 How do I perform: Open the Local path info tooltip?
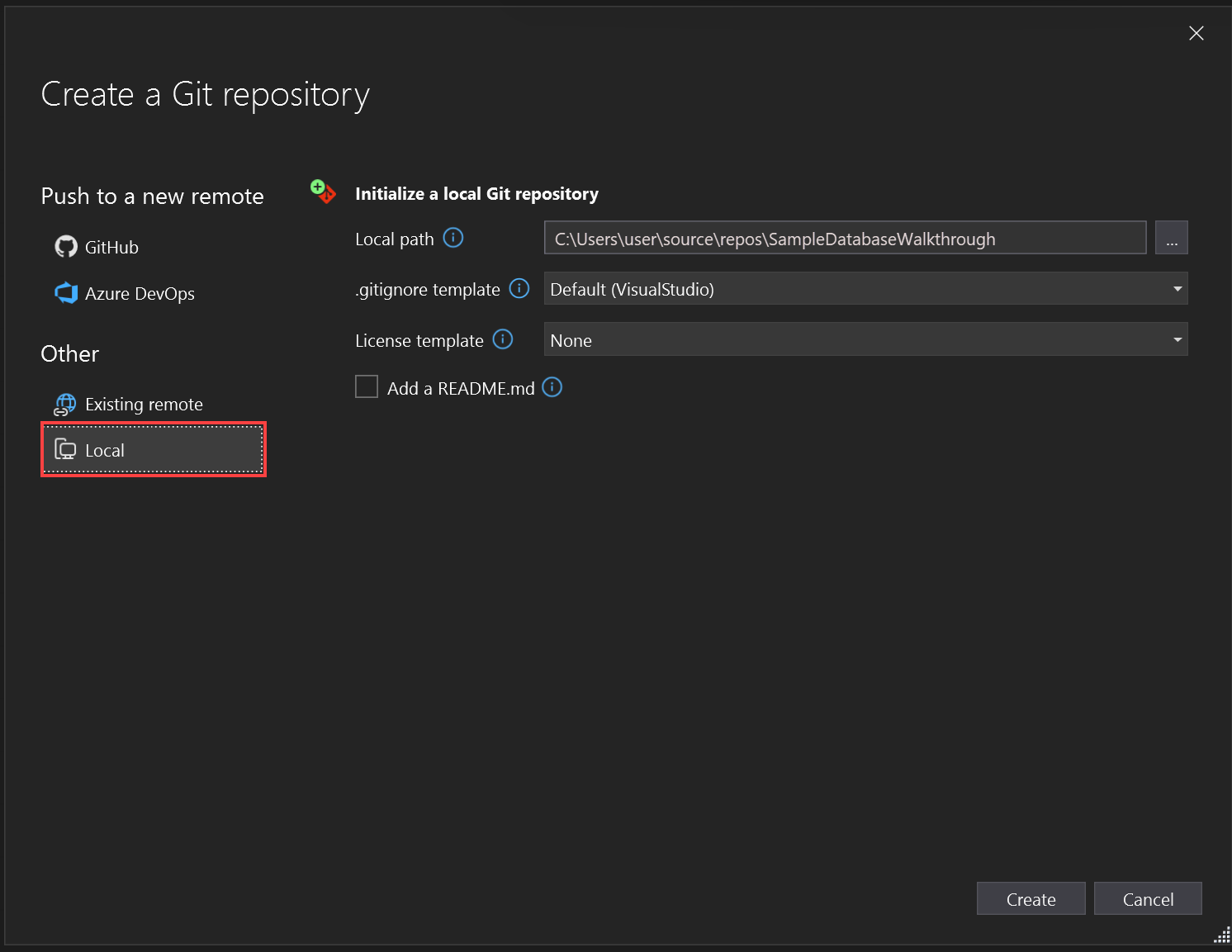coord(453,238)
